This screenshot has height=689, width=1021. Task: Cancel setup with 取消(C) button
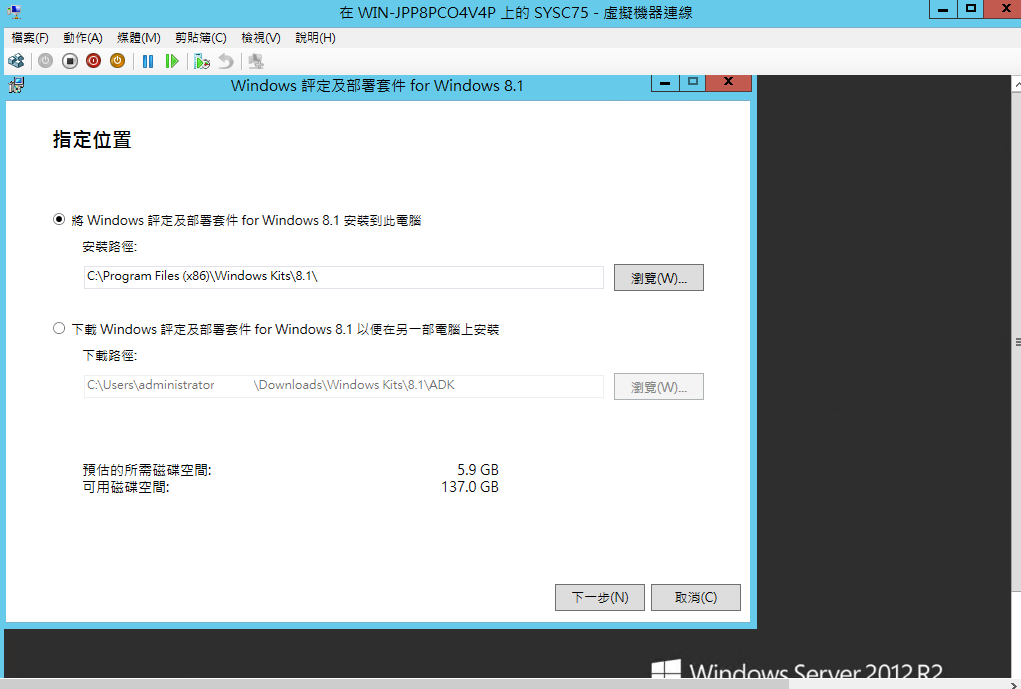click(695, 597)
